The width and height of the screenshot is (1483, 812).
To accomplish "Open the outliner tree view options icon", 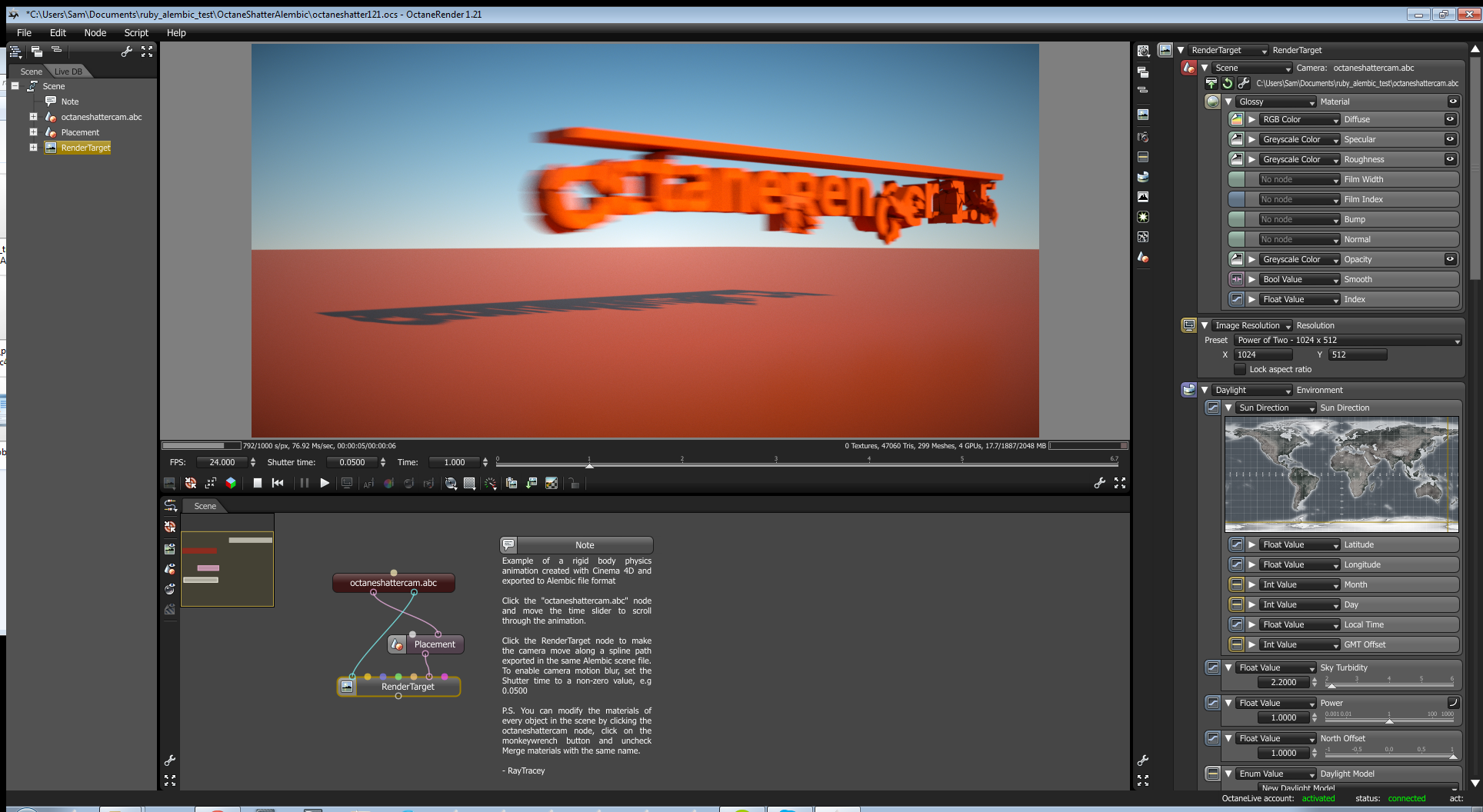I will click(16, 52).
